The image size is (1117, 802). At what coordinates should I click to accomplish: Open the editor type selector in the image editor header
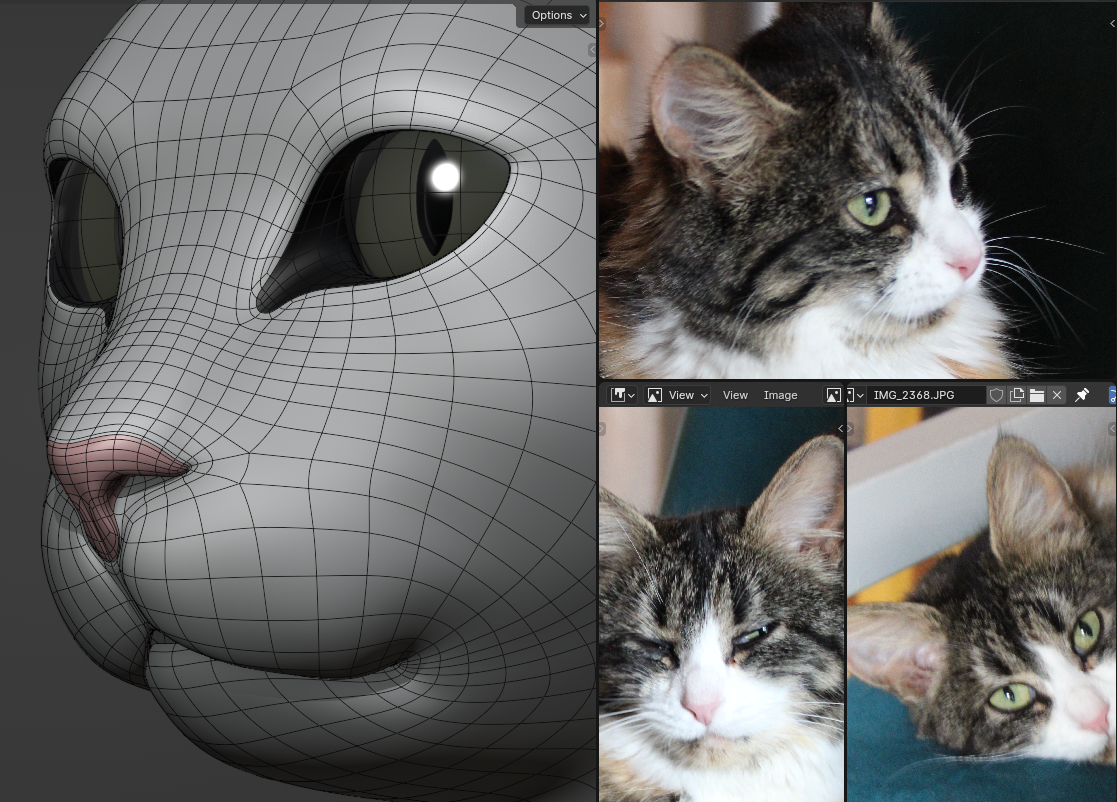pos(622,395)
